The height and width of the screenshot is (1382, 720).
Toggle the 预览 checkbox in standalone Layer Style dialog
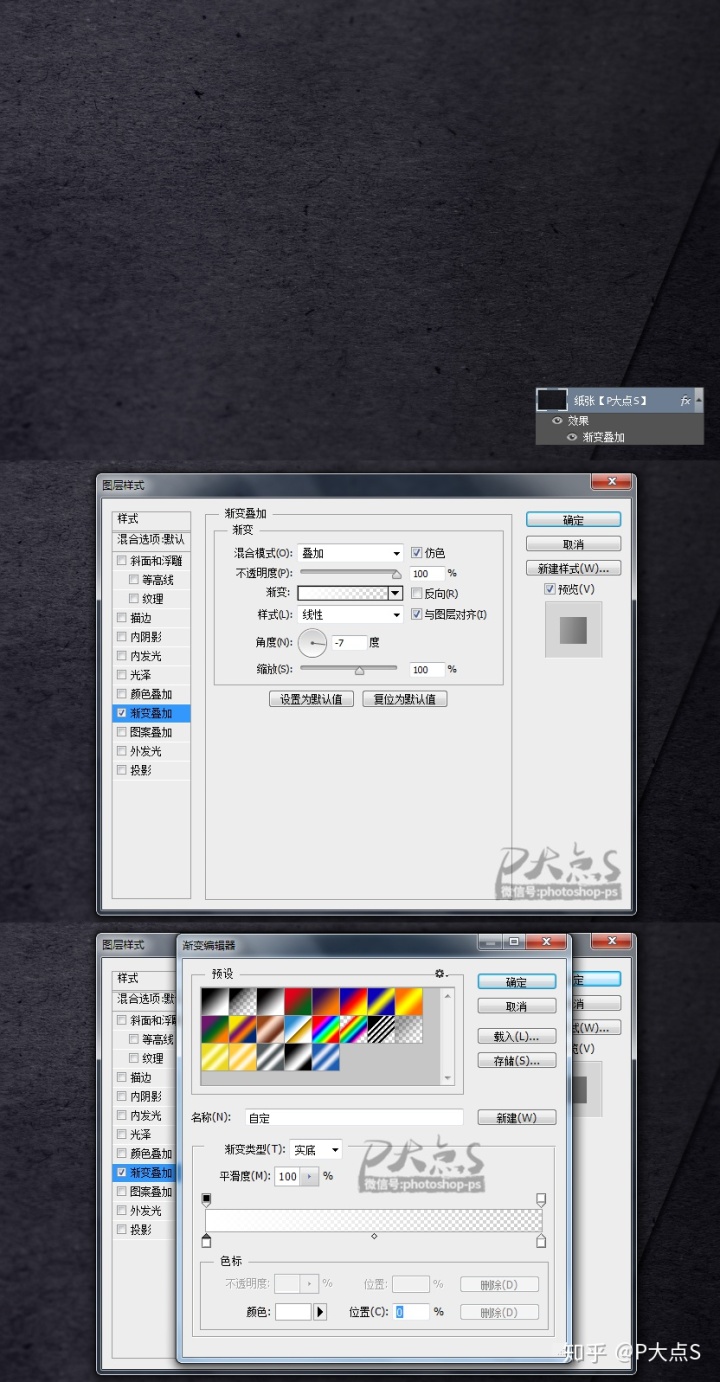point(550,589)
